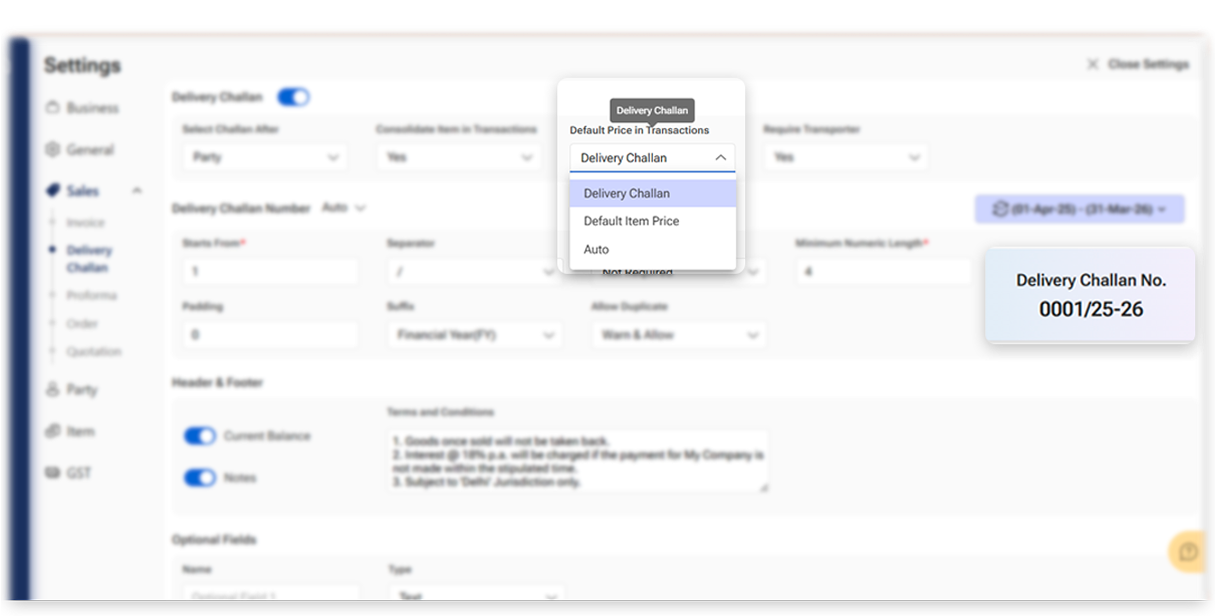Open Invoice under Sales
1215x616 pixels.
click(85, 223)
